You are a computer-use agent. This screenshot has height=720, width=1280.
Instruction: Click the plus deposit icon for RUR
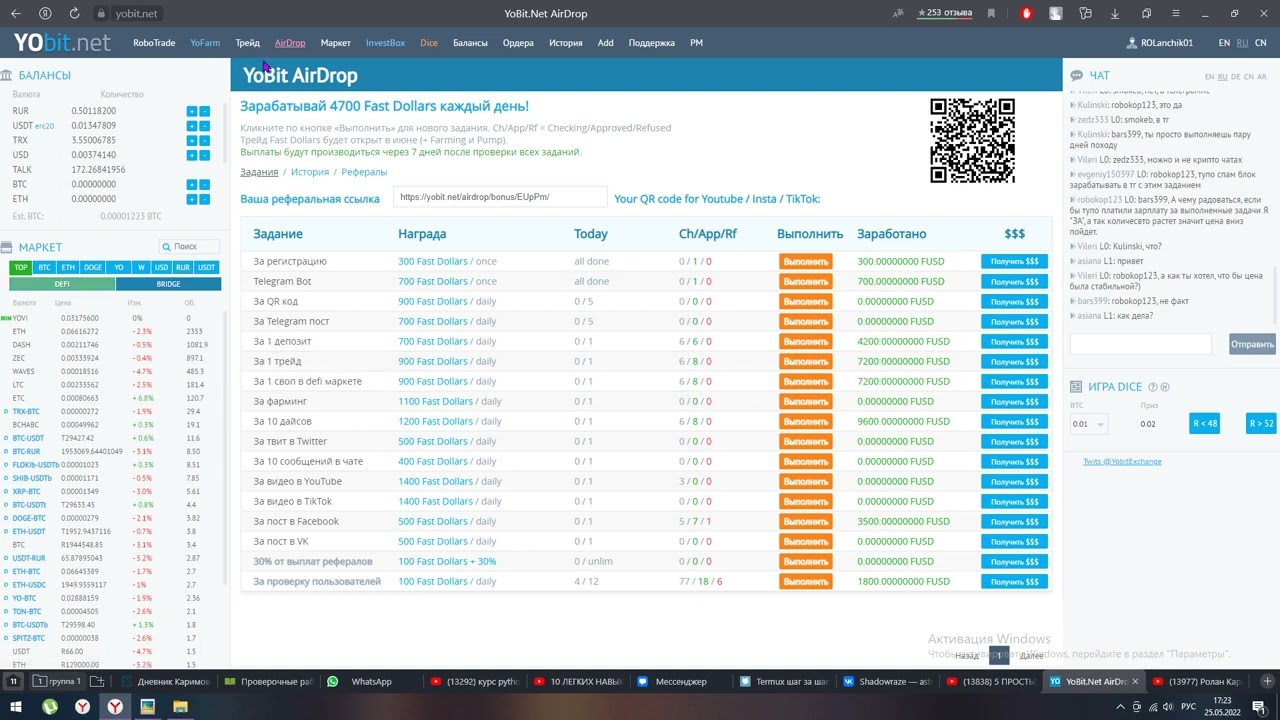click(192, 111)
